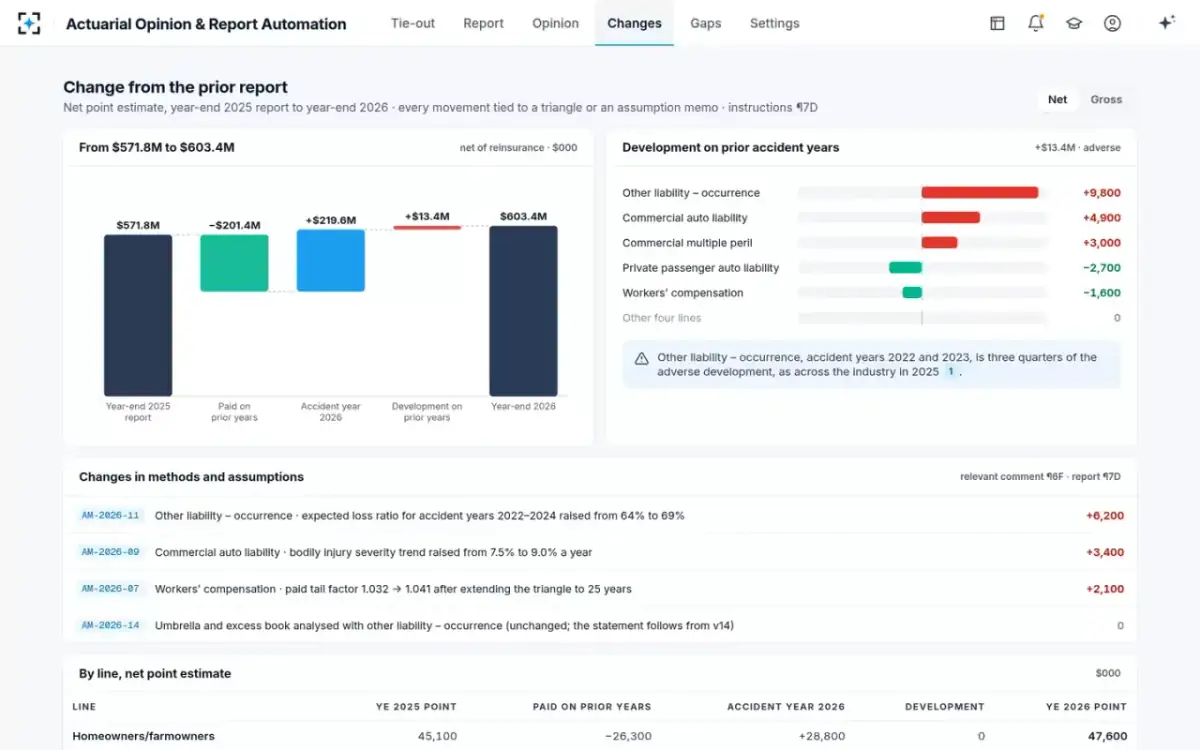1200x750 pixels.
Task: Click the Workers' compensation paid tail factor row
Action: click(600, 589)
